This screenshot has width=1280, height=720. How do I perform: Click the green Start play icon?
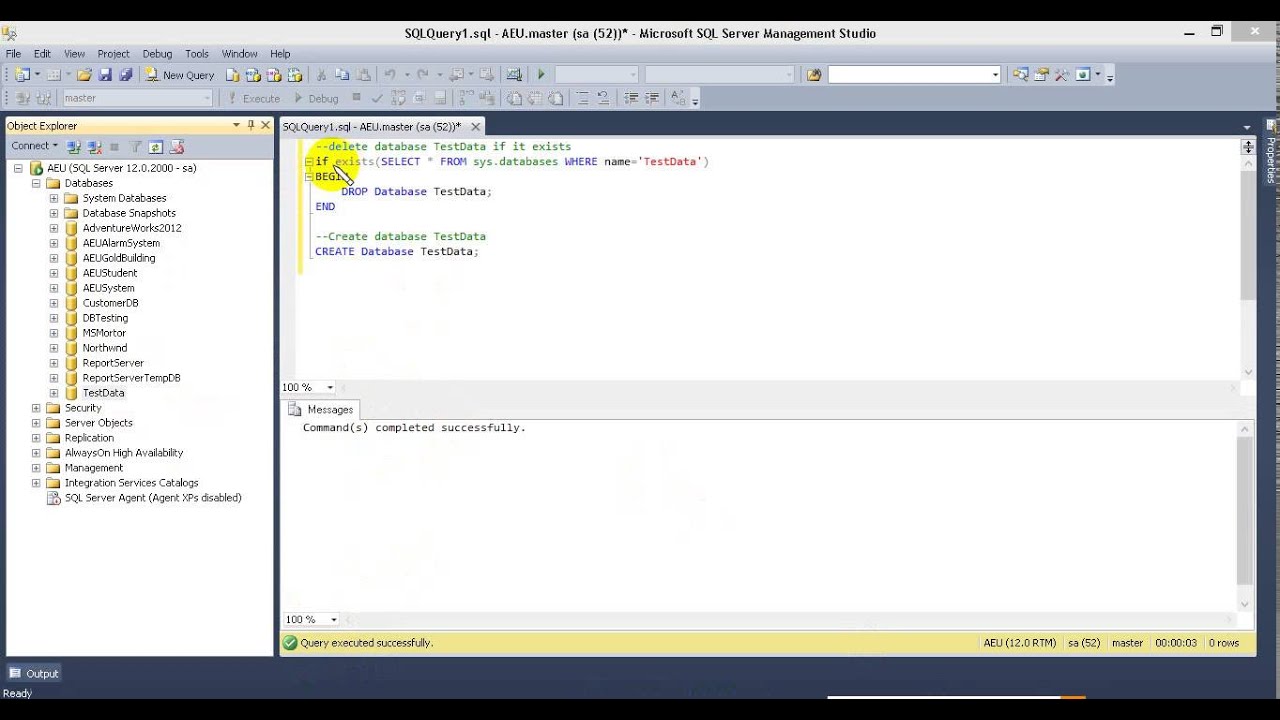point(541,75)
